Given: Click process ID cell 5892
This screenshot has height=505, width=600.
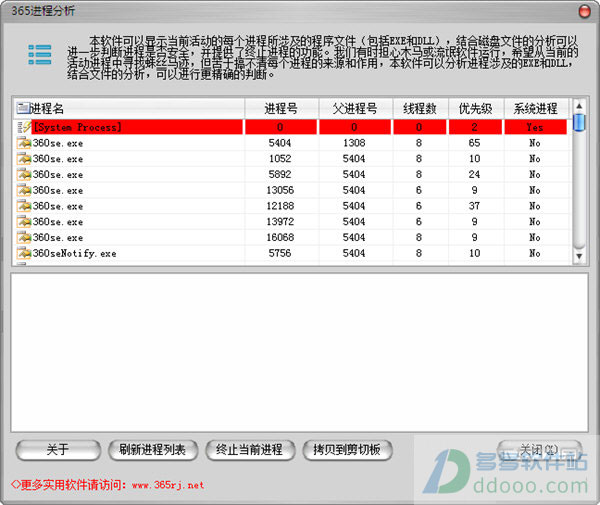Looking at the screenshot, I should [x=280, y=174].
